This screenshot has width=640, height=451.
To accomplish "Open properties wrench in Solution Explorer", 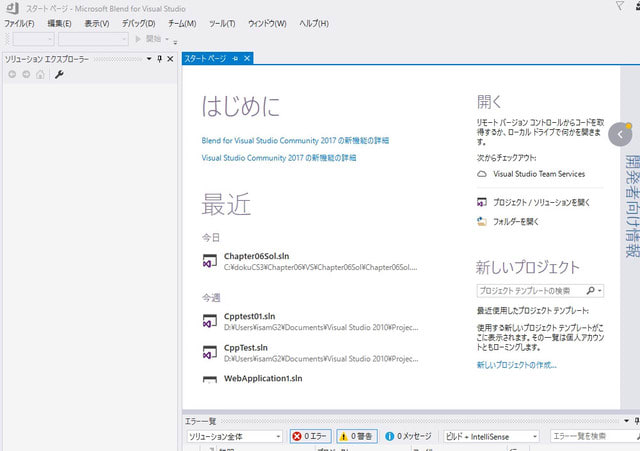I will click(x=59, y=74).
